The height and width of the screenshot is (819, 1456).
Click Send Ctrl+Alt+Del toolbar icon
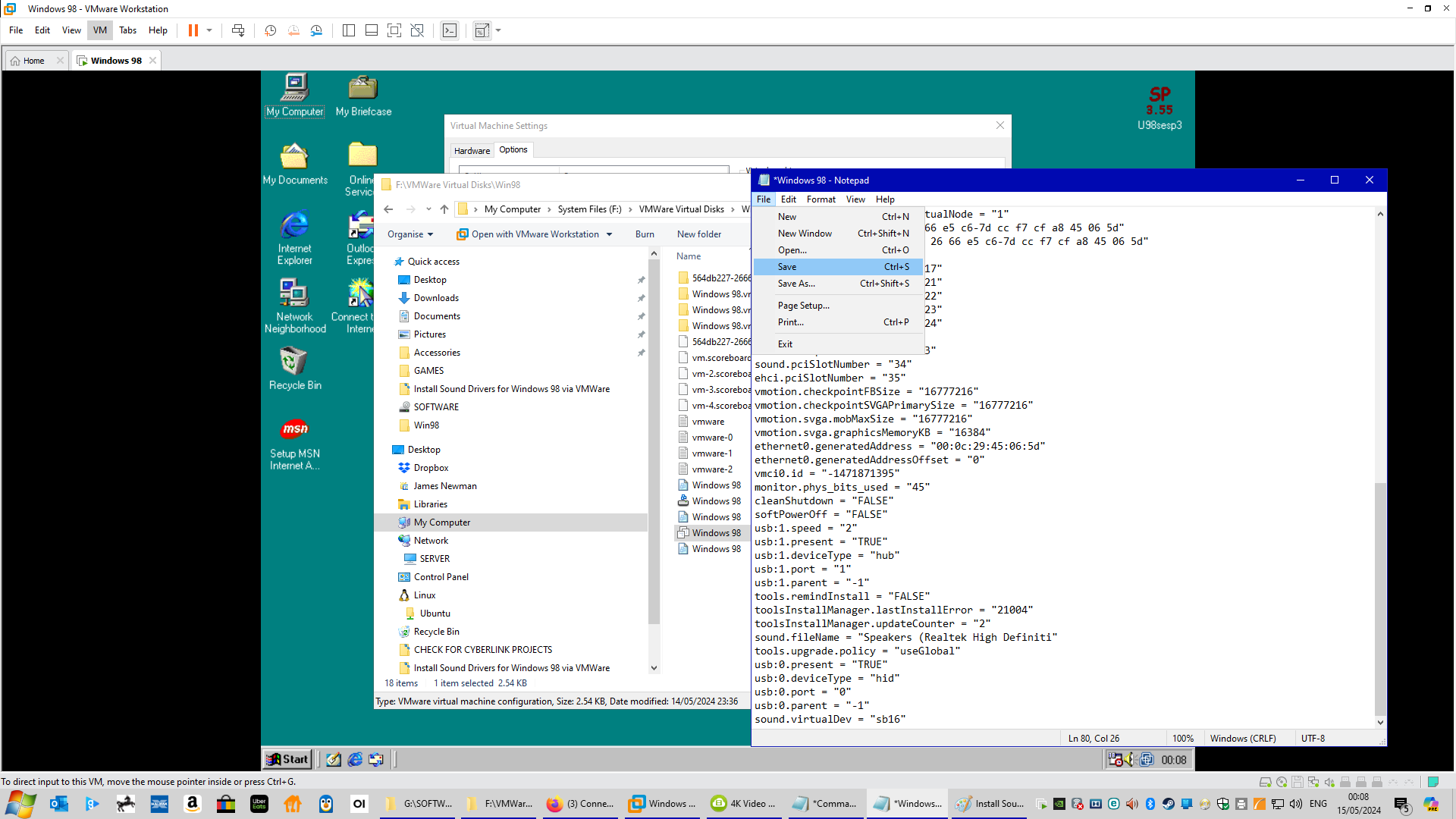click(238, 30)
